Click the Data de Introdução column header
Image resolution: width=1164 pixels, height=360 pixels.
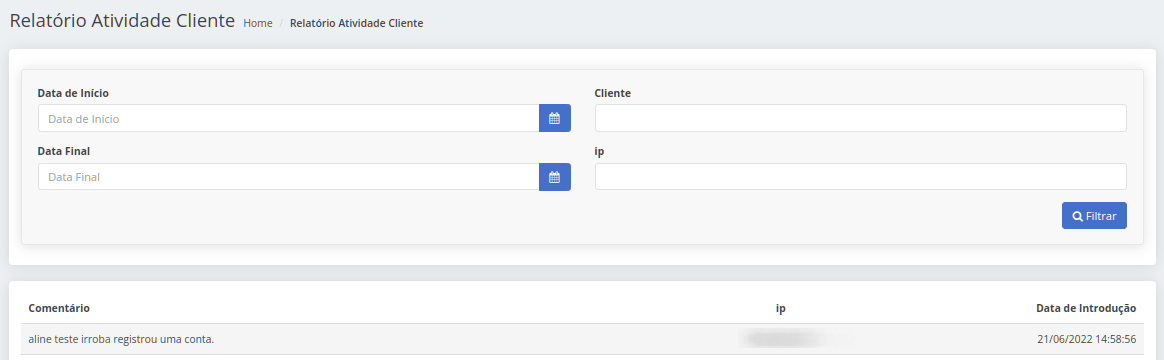[x=1086, y=308]
